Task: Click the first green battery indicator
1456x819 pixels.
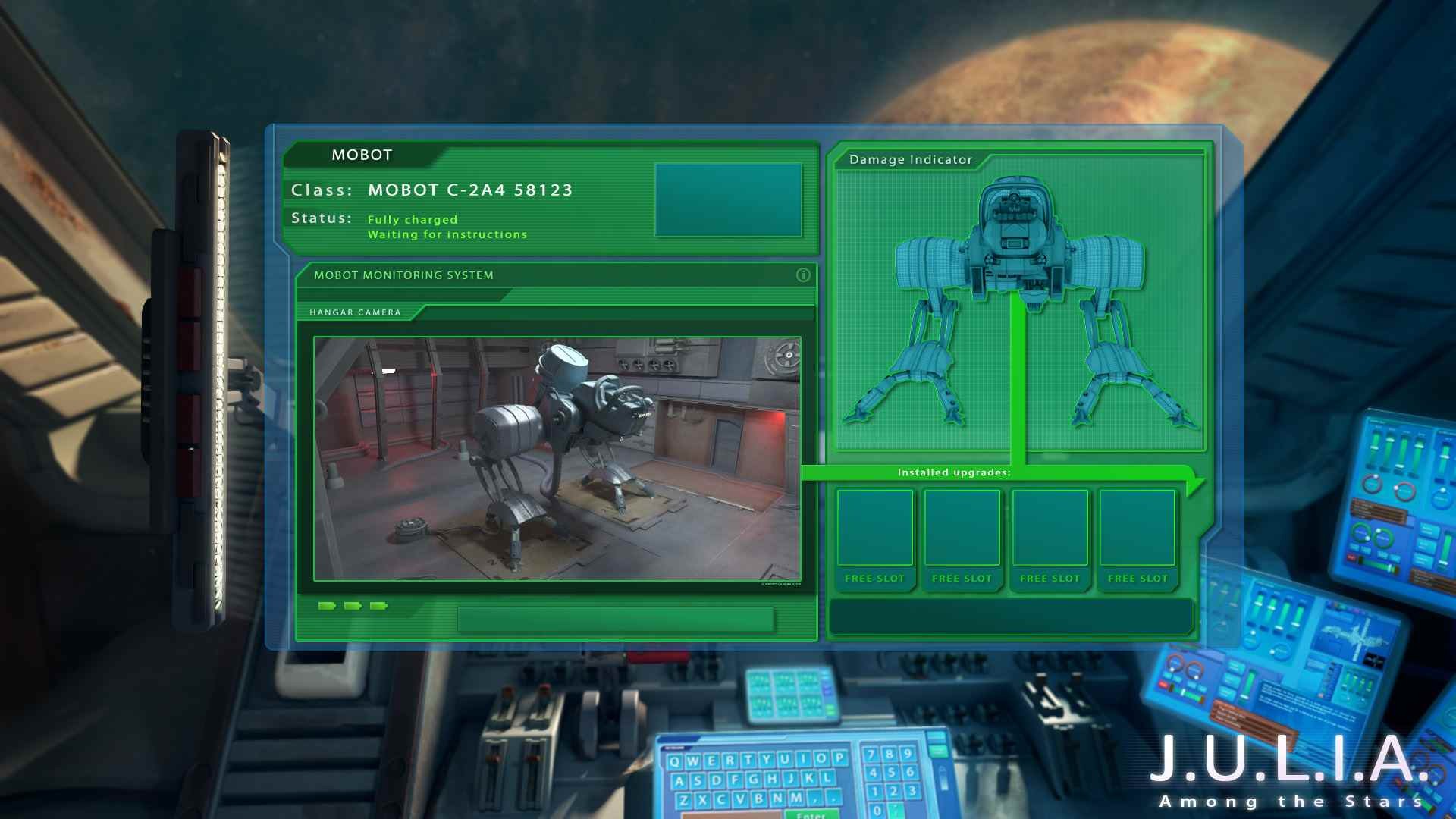Action: (x=327, y=606)
